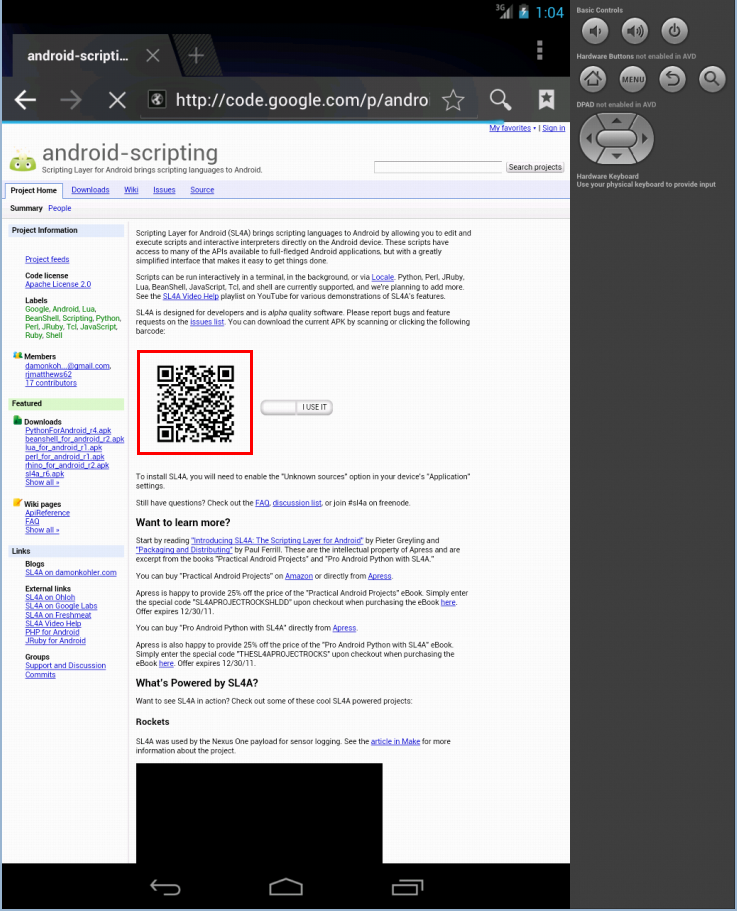Click the project search text field
Screen dimensions: 737x911
[x=438, y=167]
